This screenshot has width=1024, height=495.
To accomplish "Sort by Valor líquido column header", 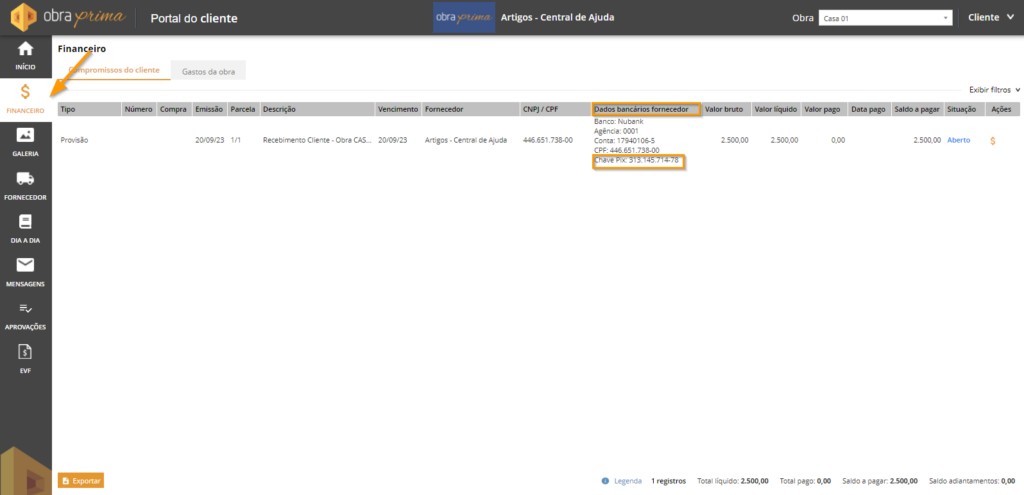I will click(x=776, y=110).
